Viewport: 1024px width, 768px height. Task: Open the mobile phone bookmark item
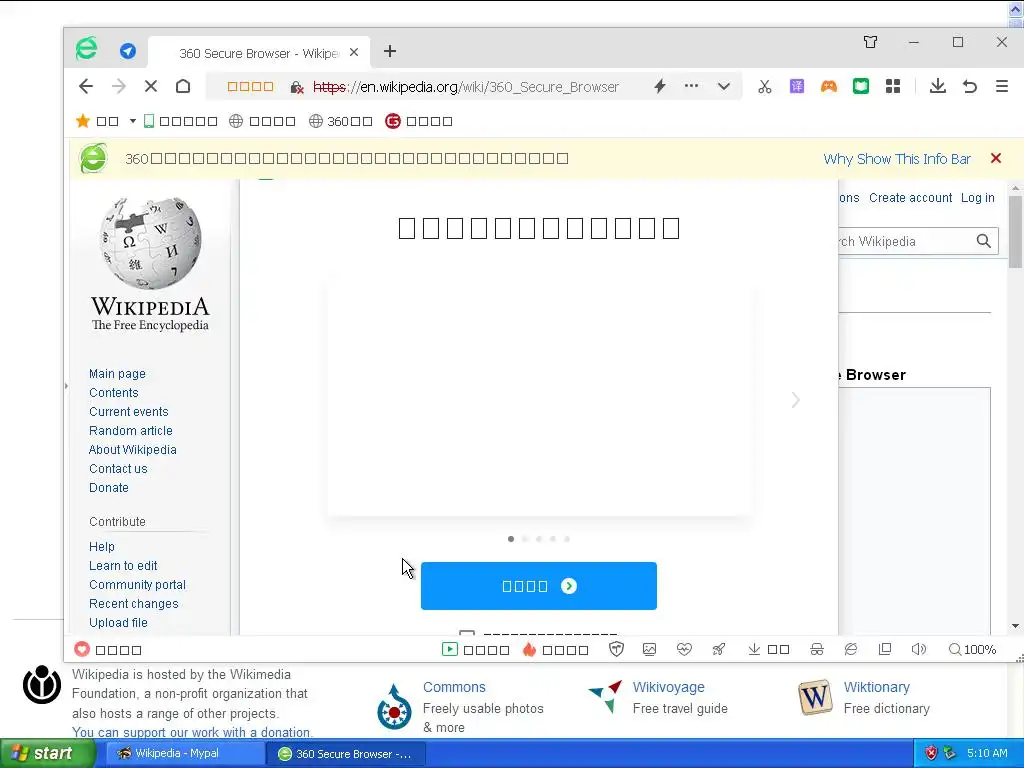(180, 121)
